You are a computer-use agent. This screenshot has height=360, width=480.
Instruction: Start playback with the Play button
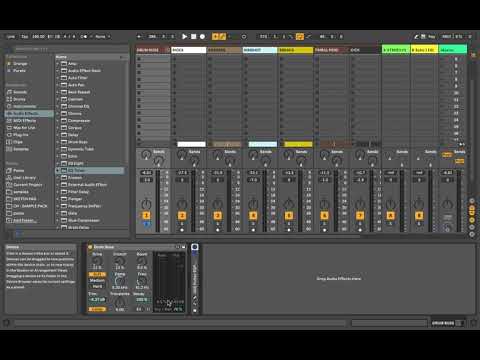pyautogui.click(x=184, y=36)
